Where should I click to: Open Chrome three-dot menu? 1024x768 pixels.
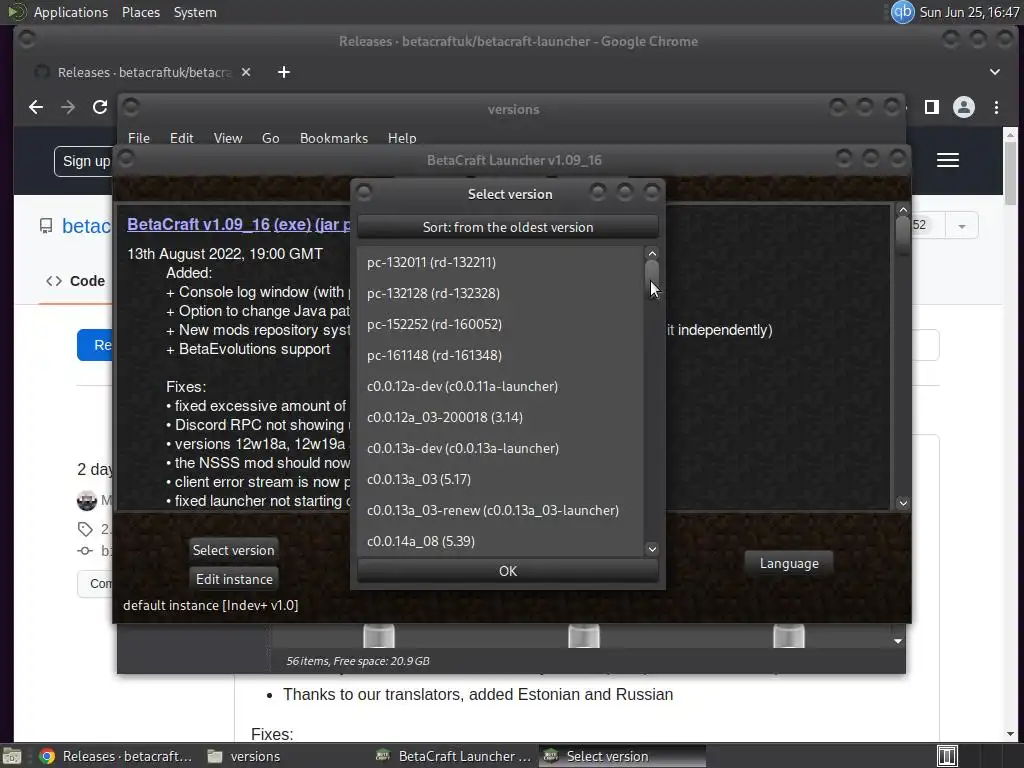pyautogui.click(x=996, y=107)
